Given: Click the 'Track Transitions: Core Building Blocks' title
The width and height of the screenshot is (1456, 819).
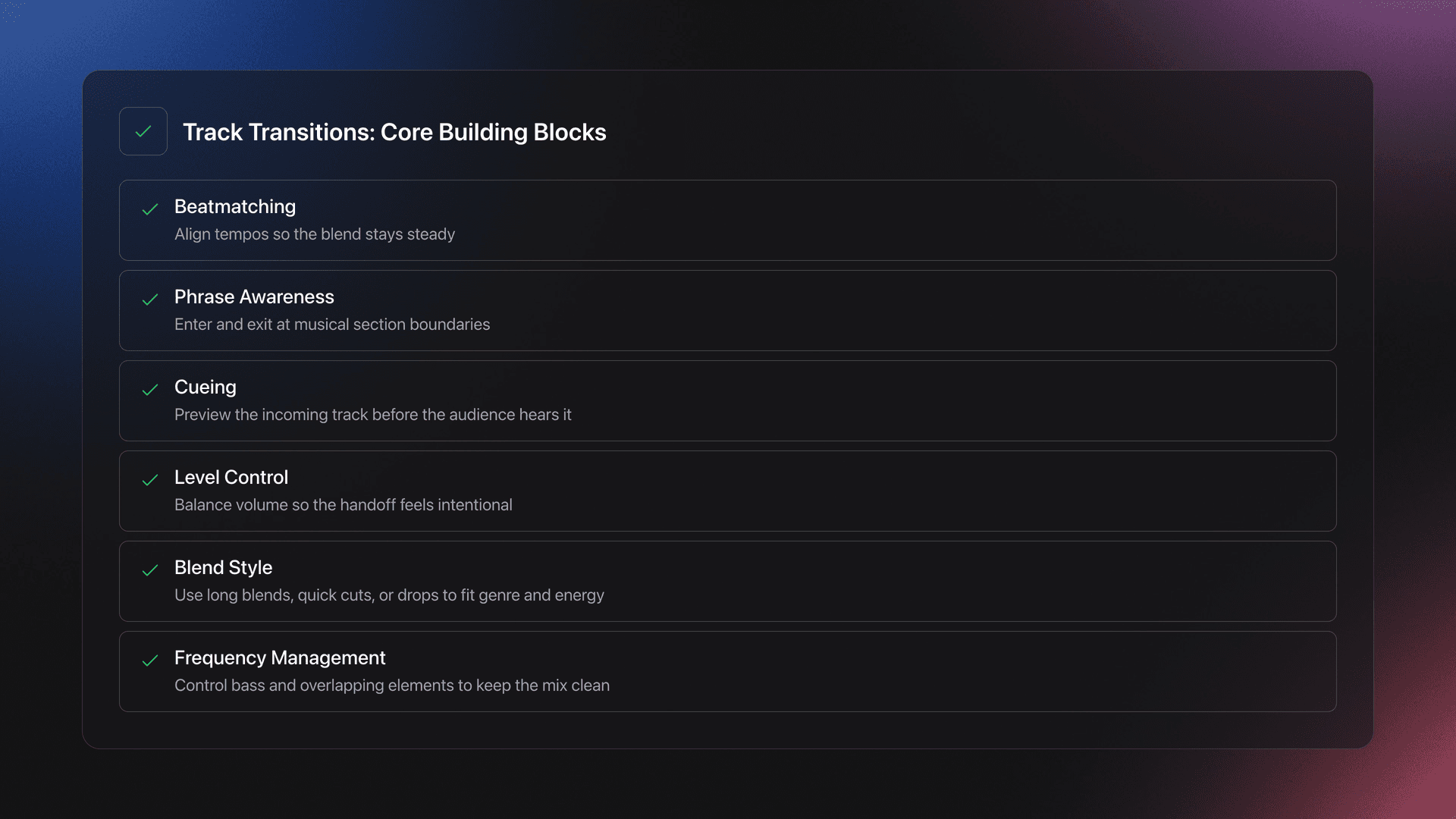Looking at the screenshot, I should 394,132.
